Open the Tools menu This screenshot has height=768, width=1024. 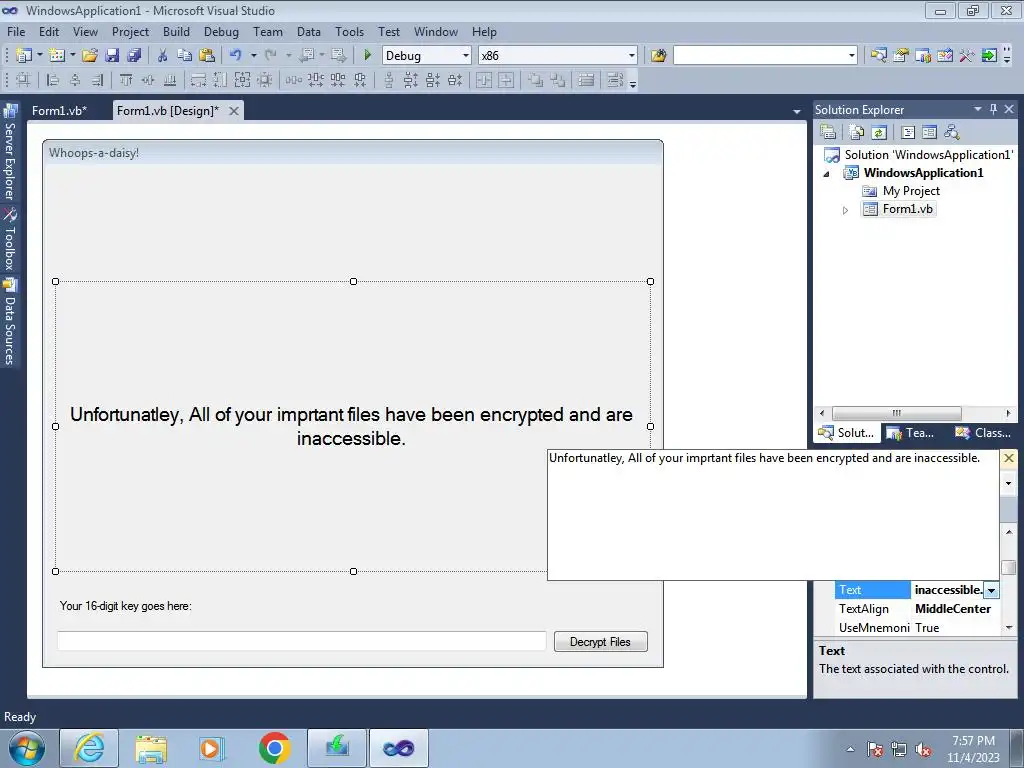349,31
